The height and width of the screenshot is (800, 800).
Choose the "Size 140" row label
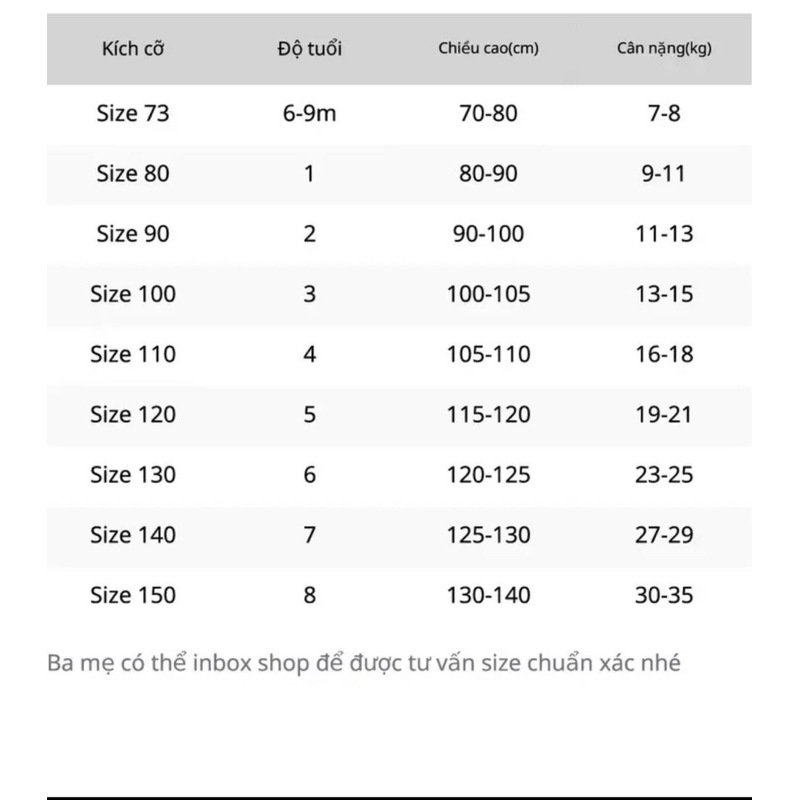[133, 535]
